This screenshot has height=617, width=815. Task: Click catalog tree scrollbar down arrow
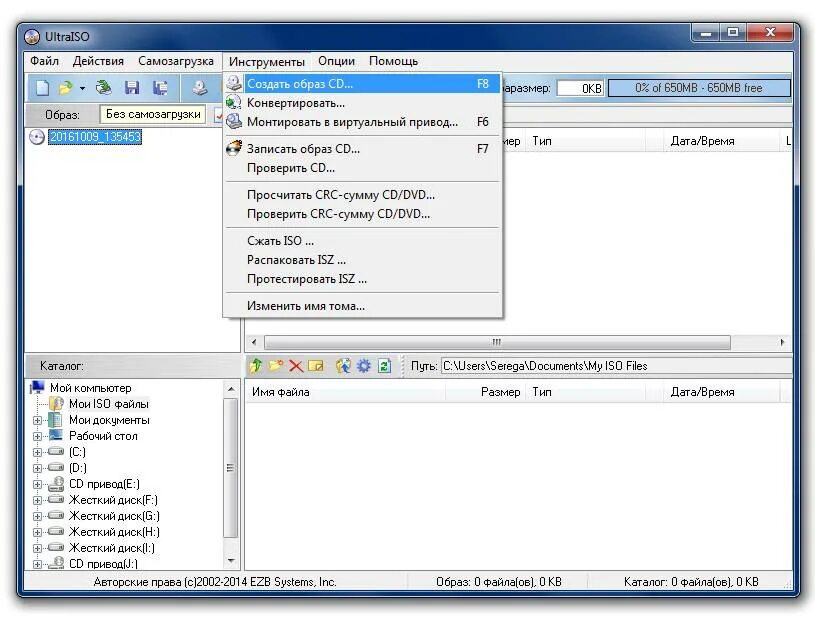[x=231, y=561]
